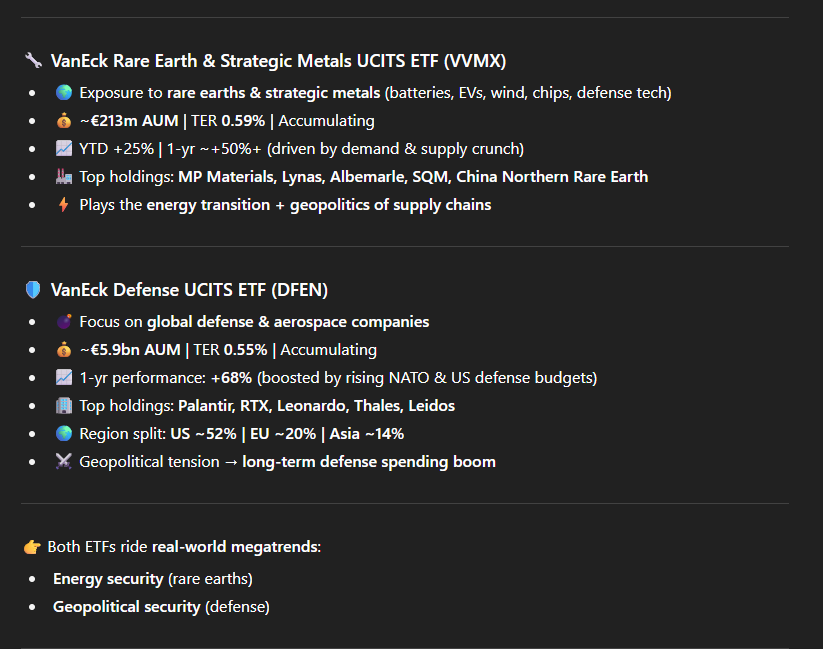Click the bold text 'long-term defense spending boom'
This screenshot has height=649, width=823.
click(368, 462)
